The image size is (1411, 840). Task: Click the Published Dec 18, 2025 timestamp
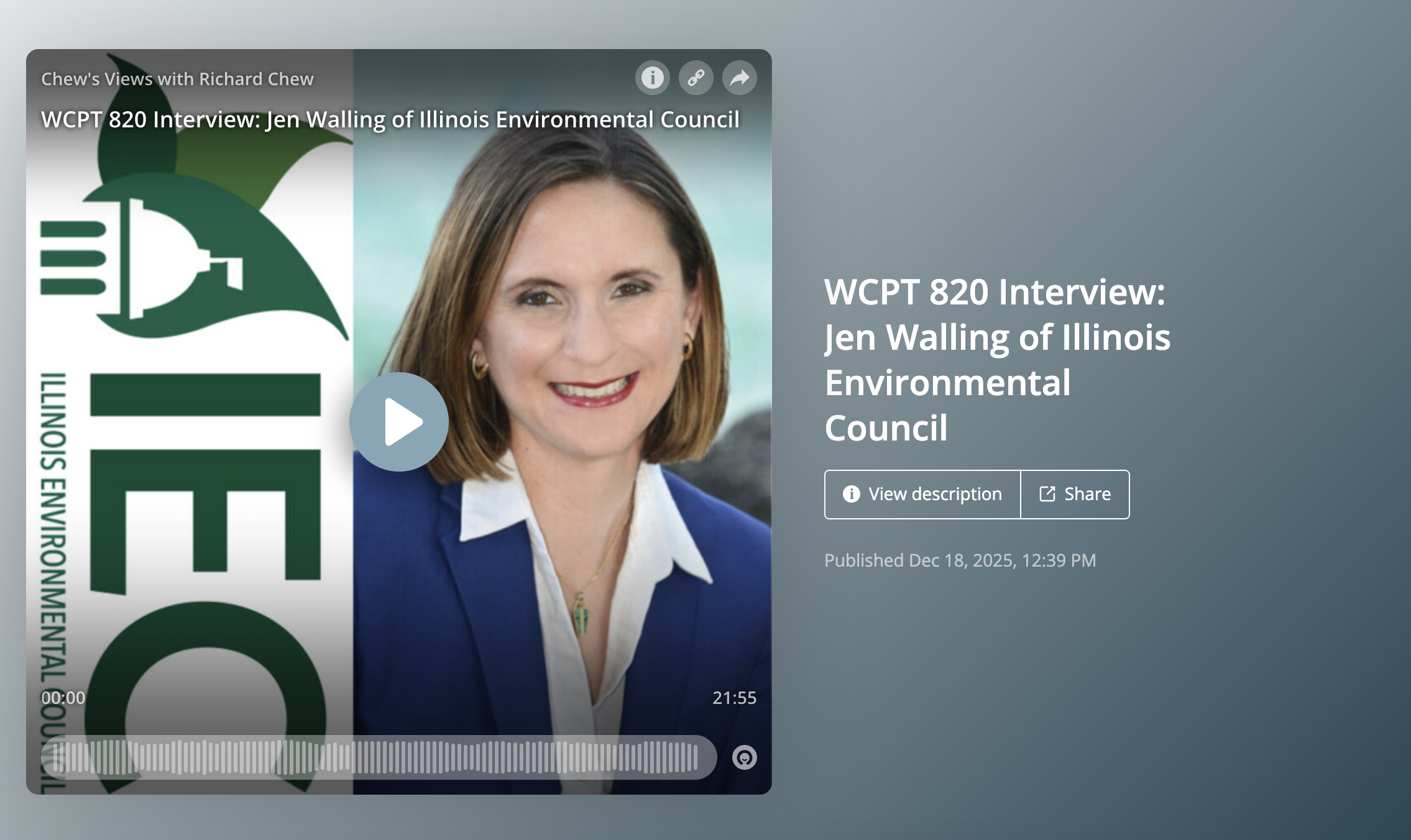click(x=959, y=560)
